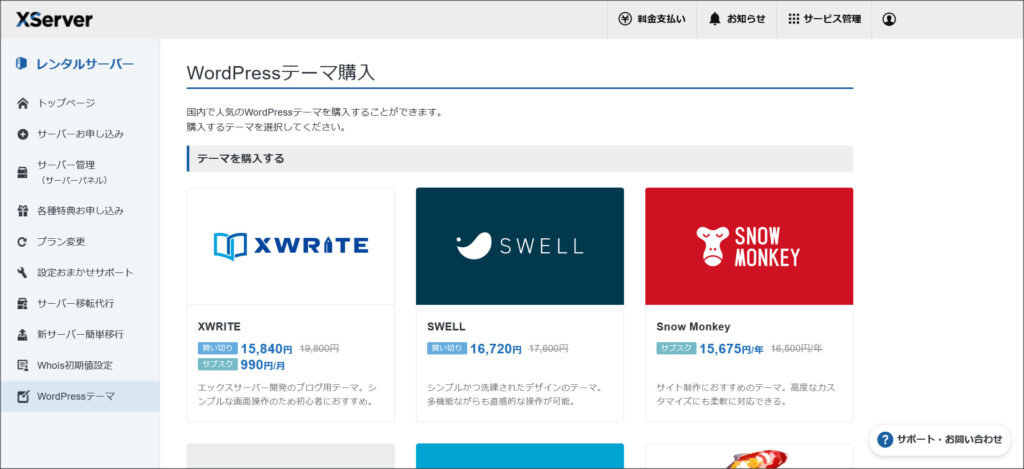
Task: Click the テーマを購入する section header
Action: click(x=520, y=159)
